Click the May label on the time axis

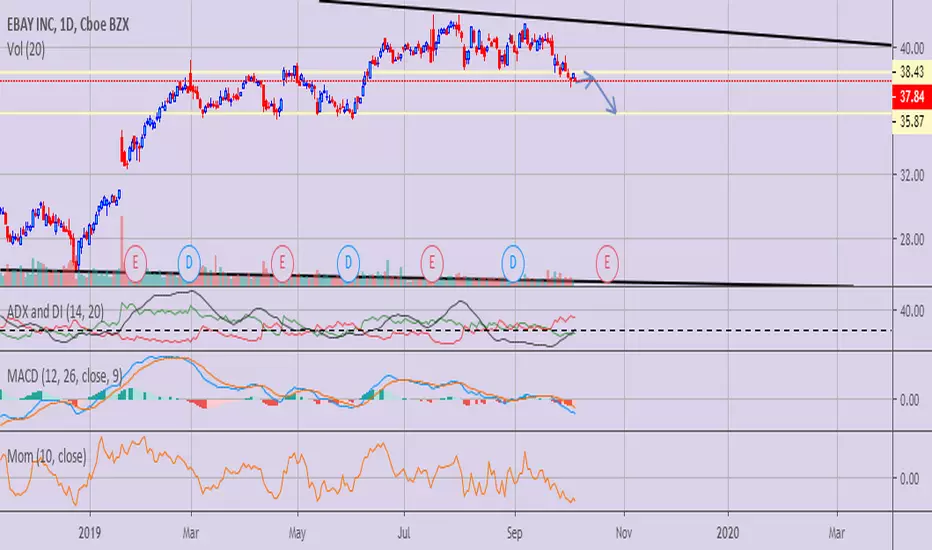[297, 533]
